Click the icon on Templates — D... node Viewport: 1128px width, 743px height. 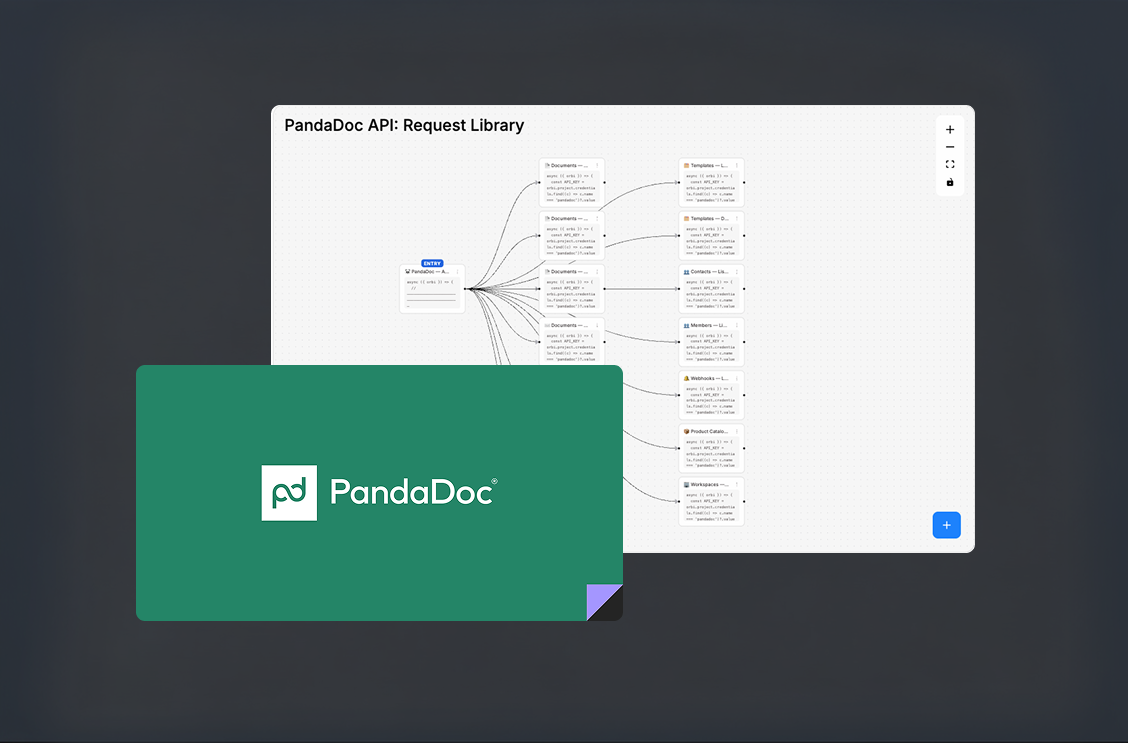point(686,219)
